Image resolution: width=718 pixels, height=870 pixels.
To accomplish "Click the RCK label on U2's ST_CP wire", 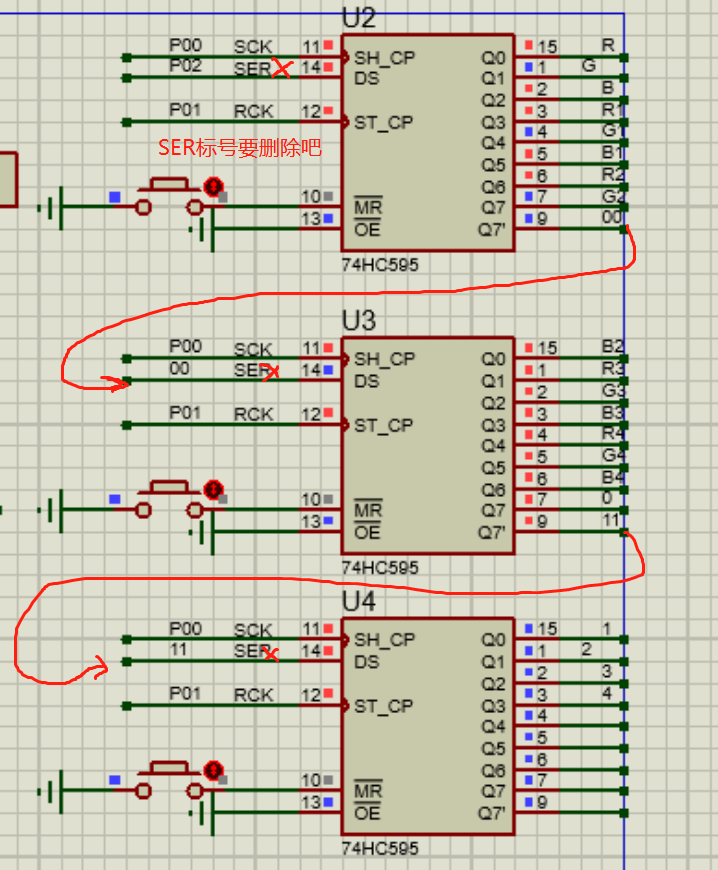I will 254,112.
